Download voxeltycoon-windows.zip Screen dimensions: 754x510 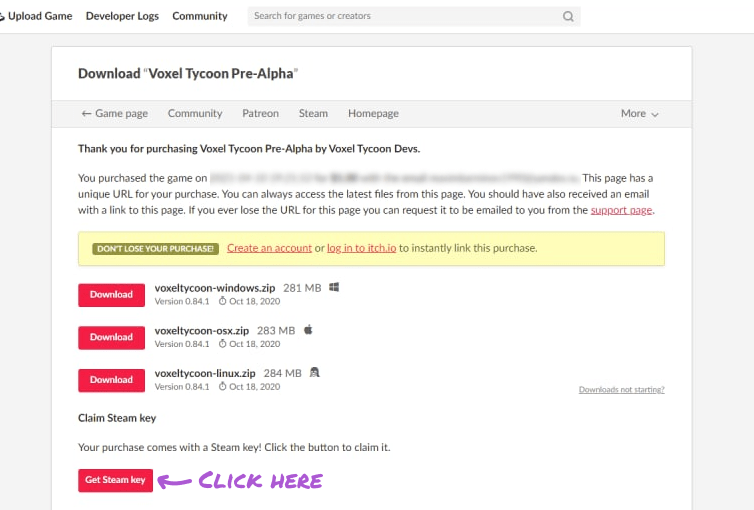(112, 295)
